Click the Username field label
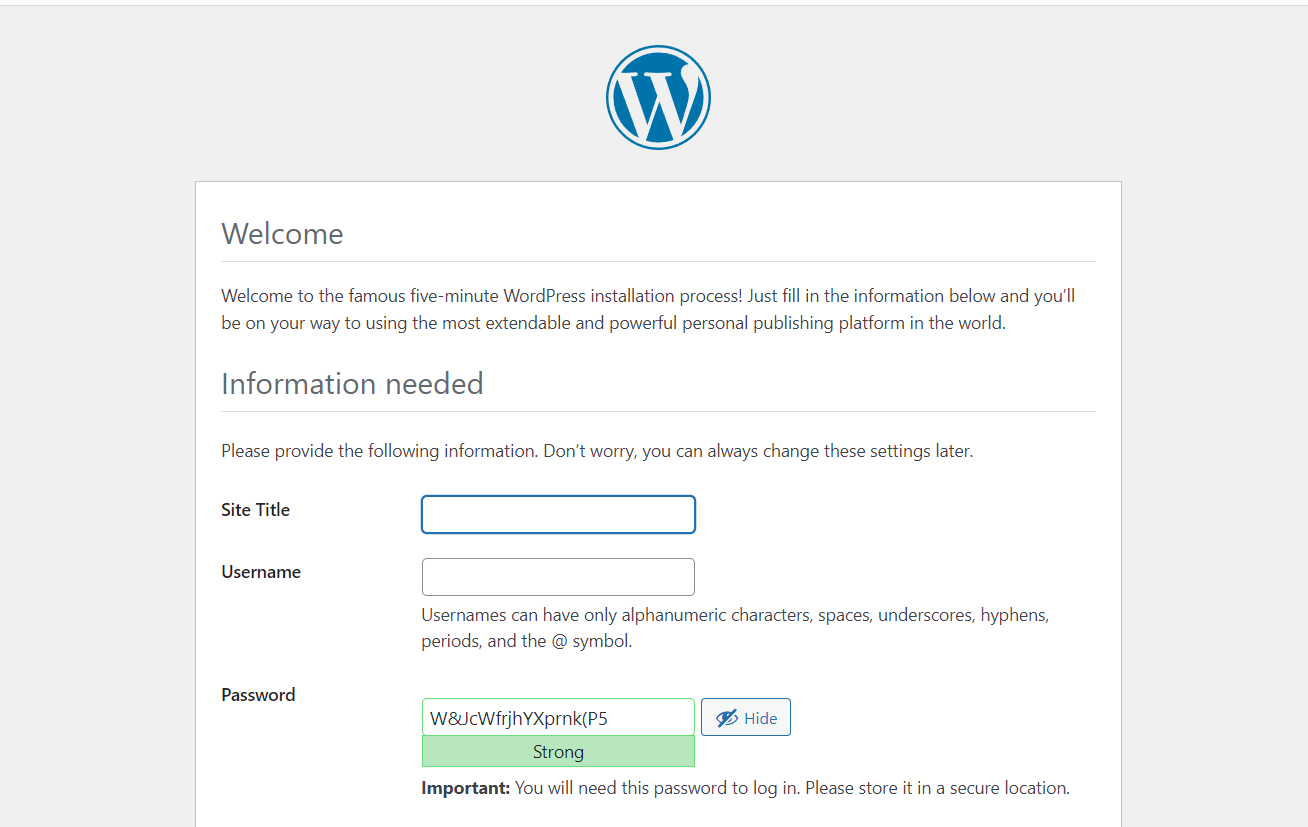 click(261, 572)
